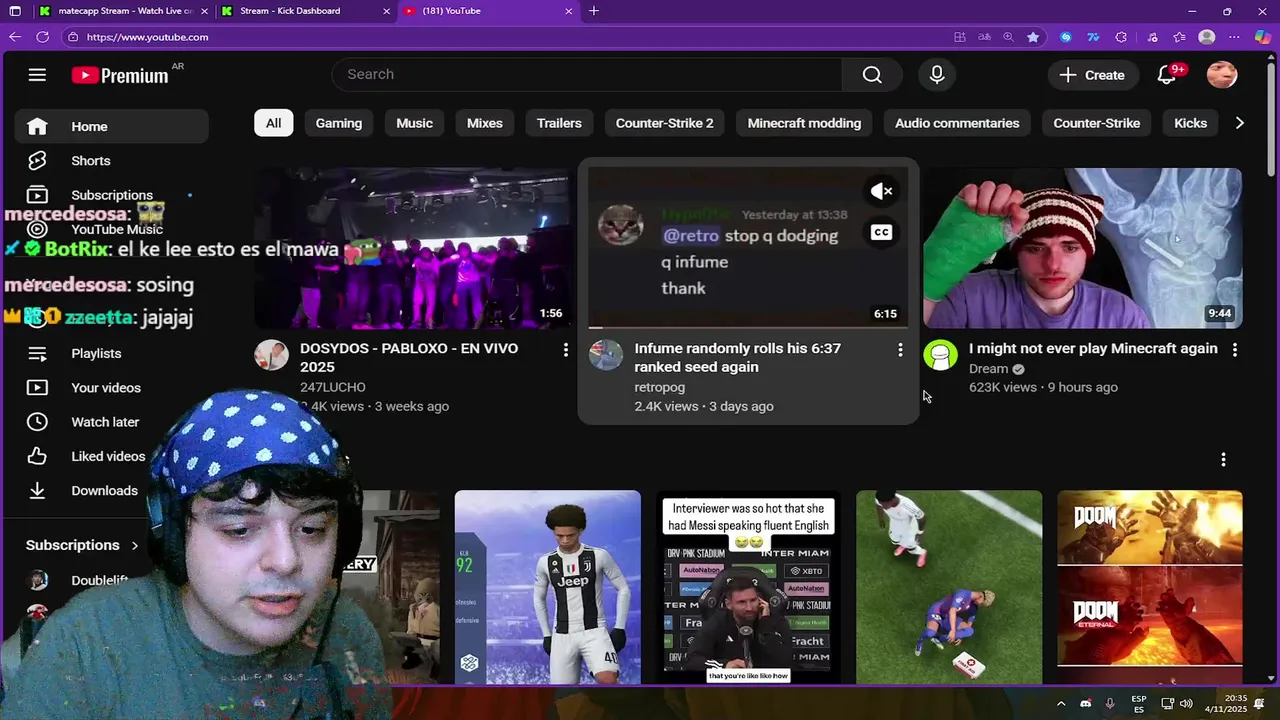The width and height of the screenshot is (1280, 720).
Task: Click the browser address bar URL
Action: (148, 37)
